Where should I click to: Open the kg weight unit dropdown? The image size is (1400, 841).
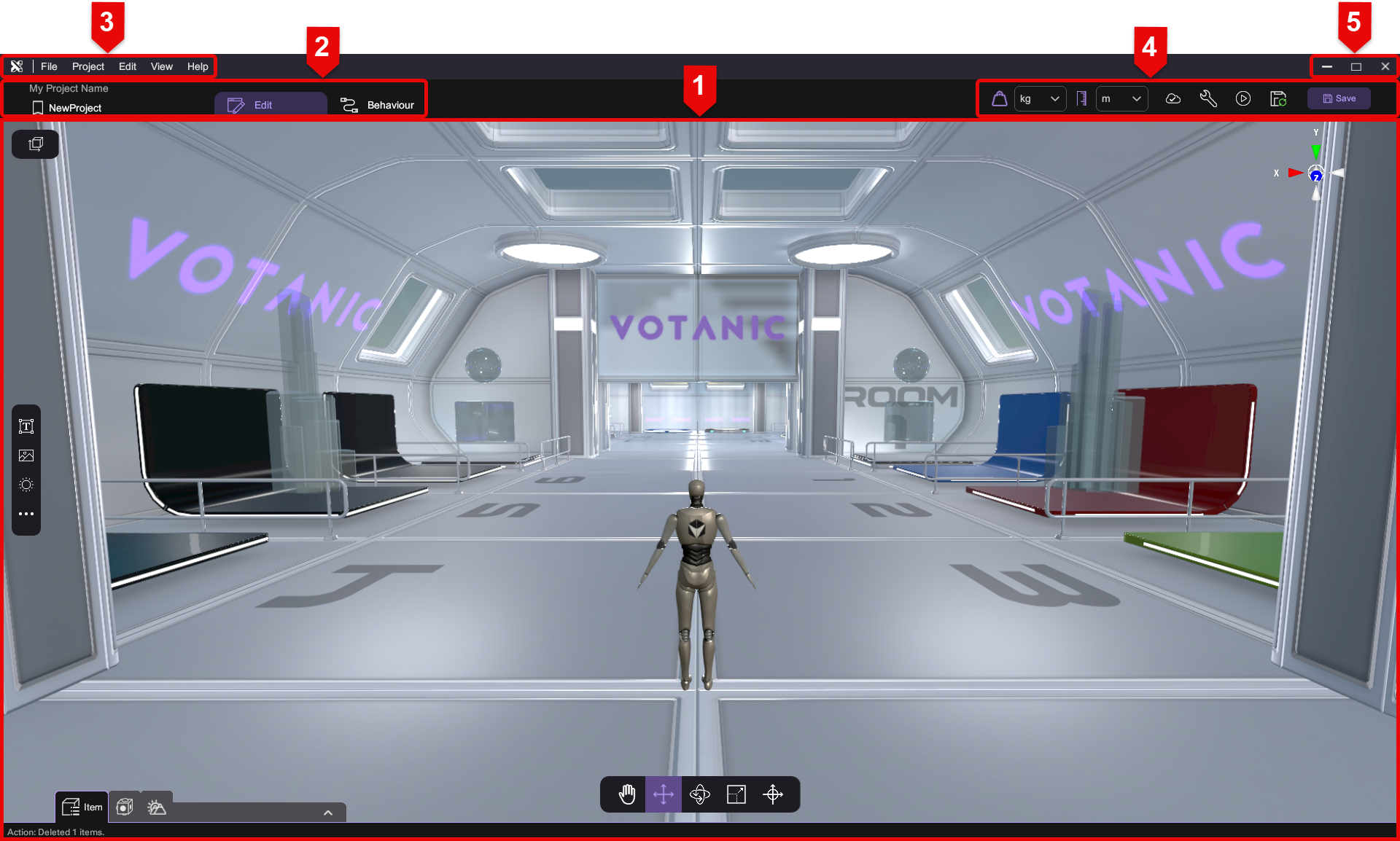pyautogui.click(x=1040, y=98)
